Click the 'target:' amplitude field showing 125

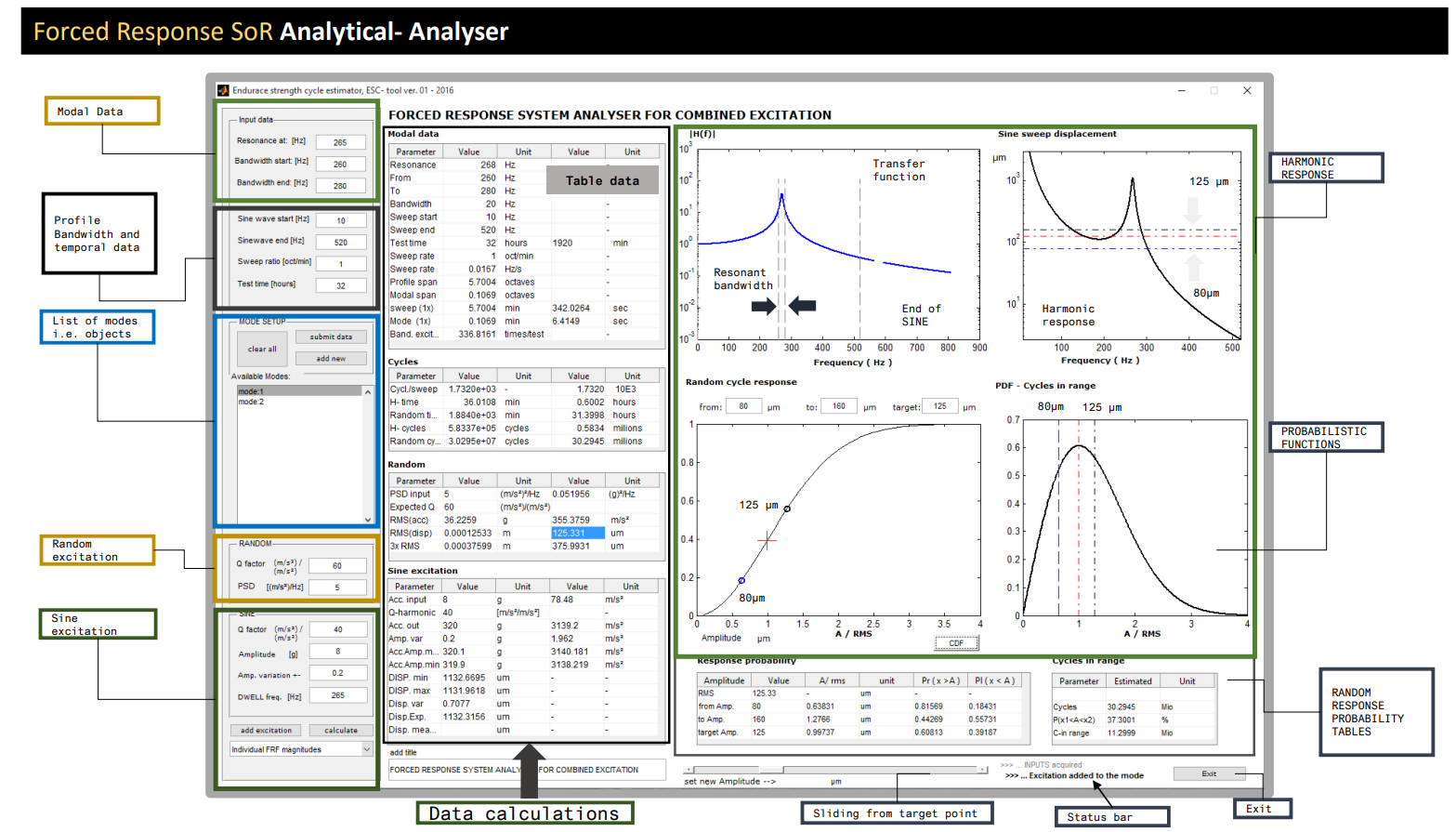(940, 406)
